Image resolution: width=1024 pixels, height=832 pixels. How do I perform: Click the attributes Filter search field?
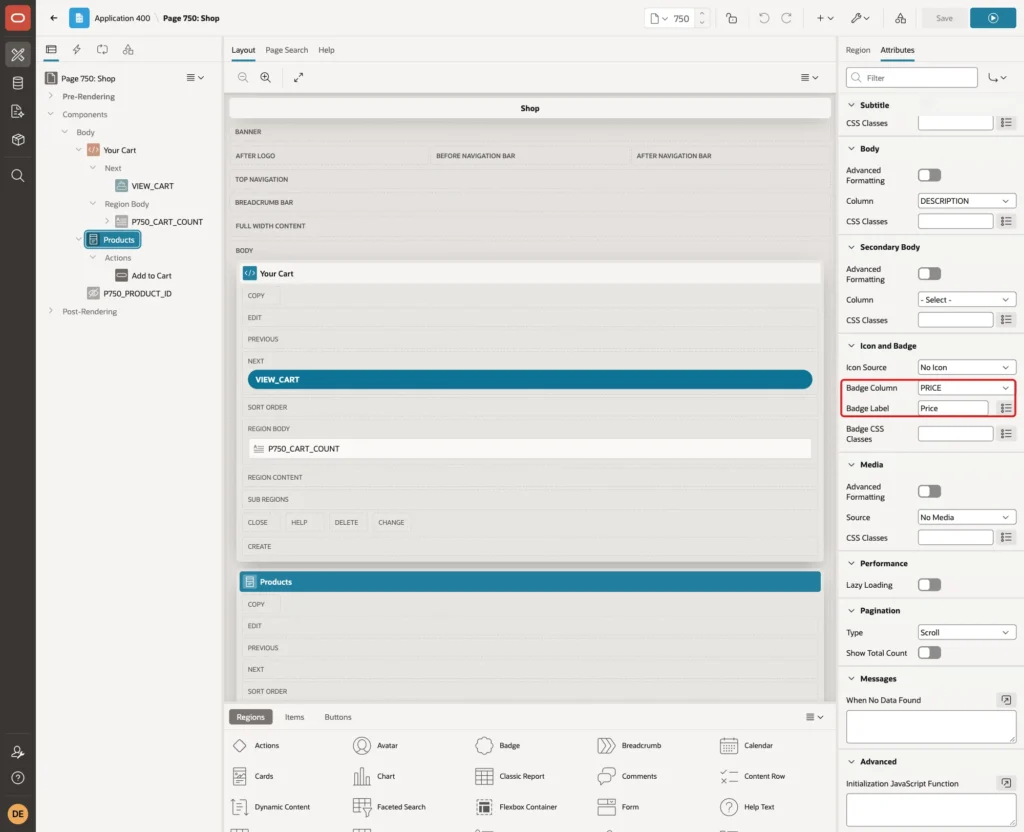(x=912, y=78)
